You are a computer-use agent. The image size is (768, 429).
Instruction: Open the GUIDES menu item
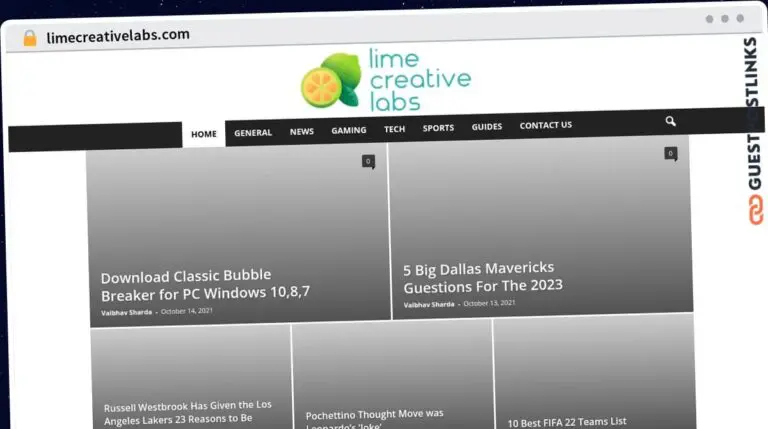click(487, 126)
